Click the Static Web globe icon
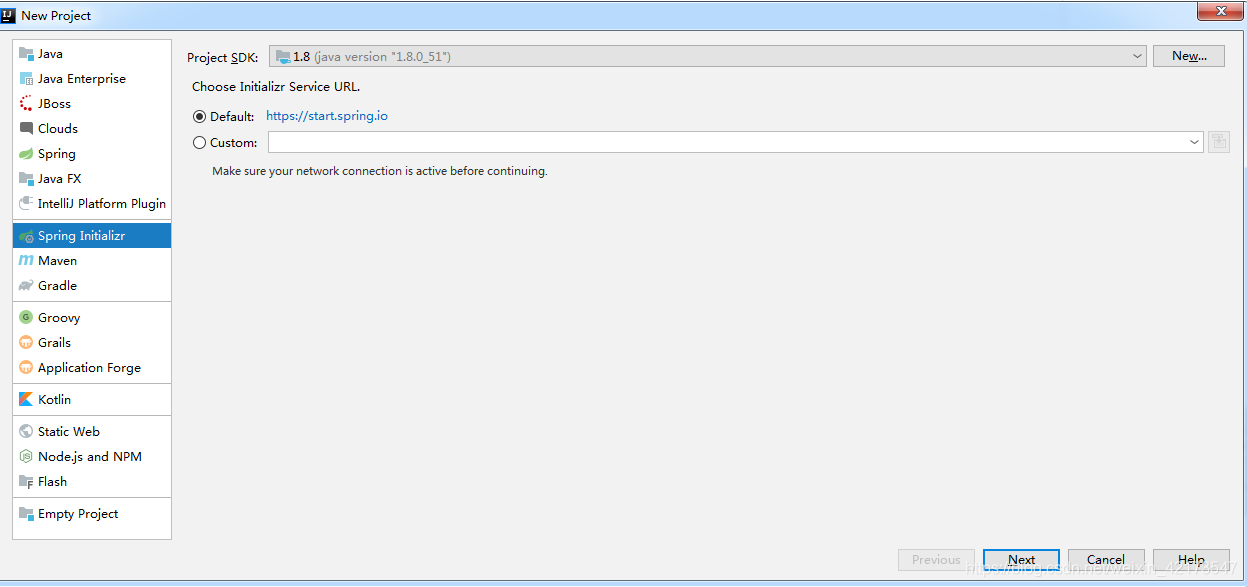Viewport: 1247px width, 587px height. tap(26, 432)
